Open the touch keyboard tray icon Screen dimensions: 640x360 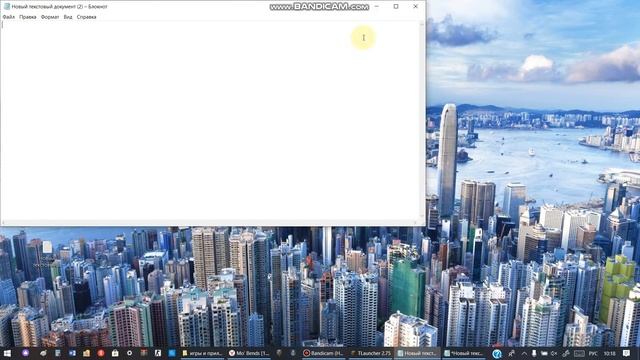pyautogui.click(x=579, y=353)
